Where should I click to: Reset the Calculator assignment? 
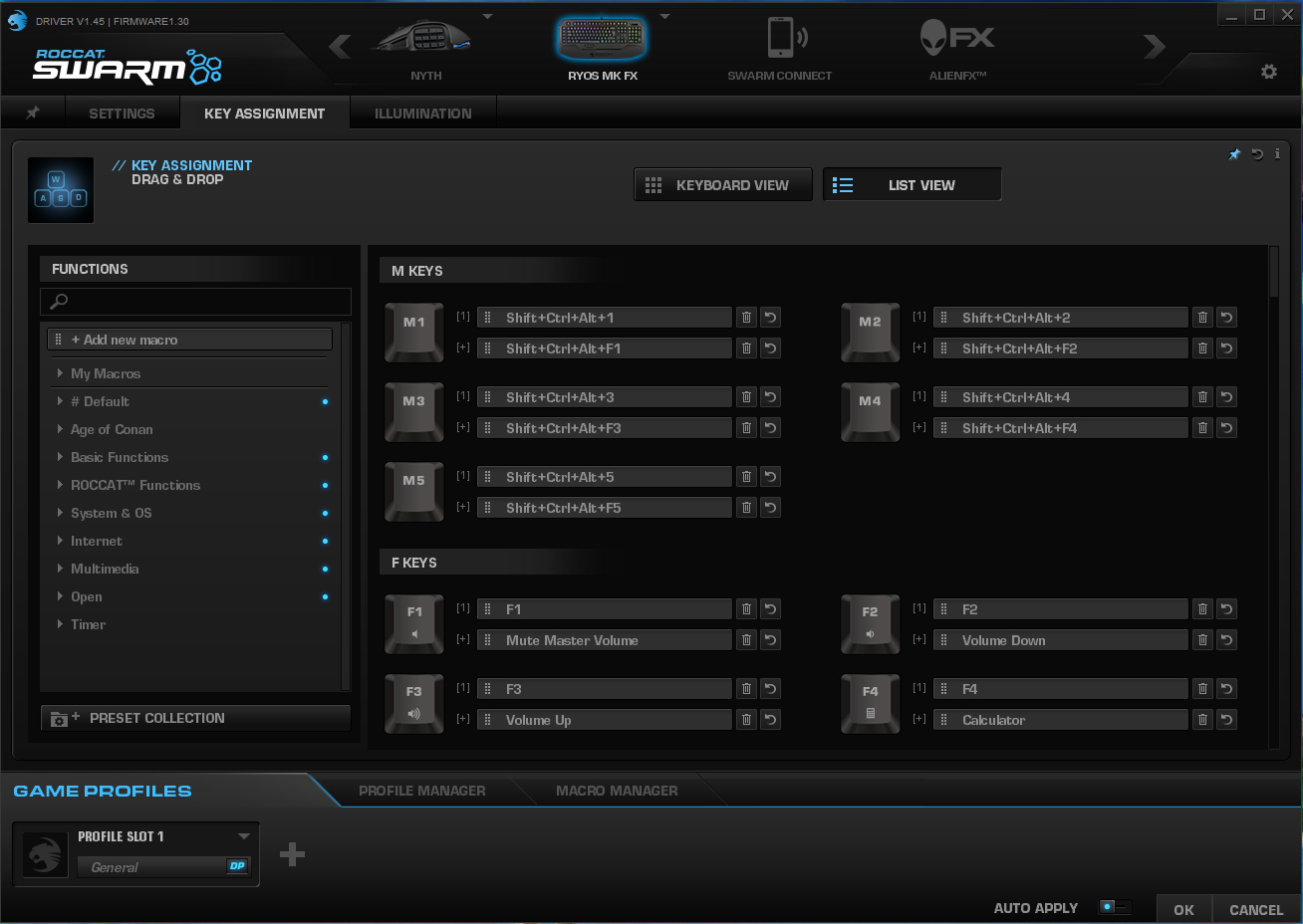pyautogui.click(x=1226, y=720)
